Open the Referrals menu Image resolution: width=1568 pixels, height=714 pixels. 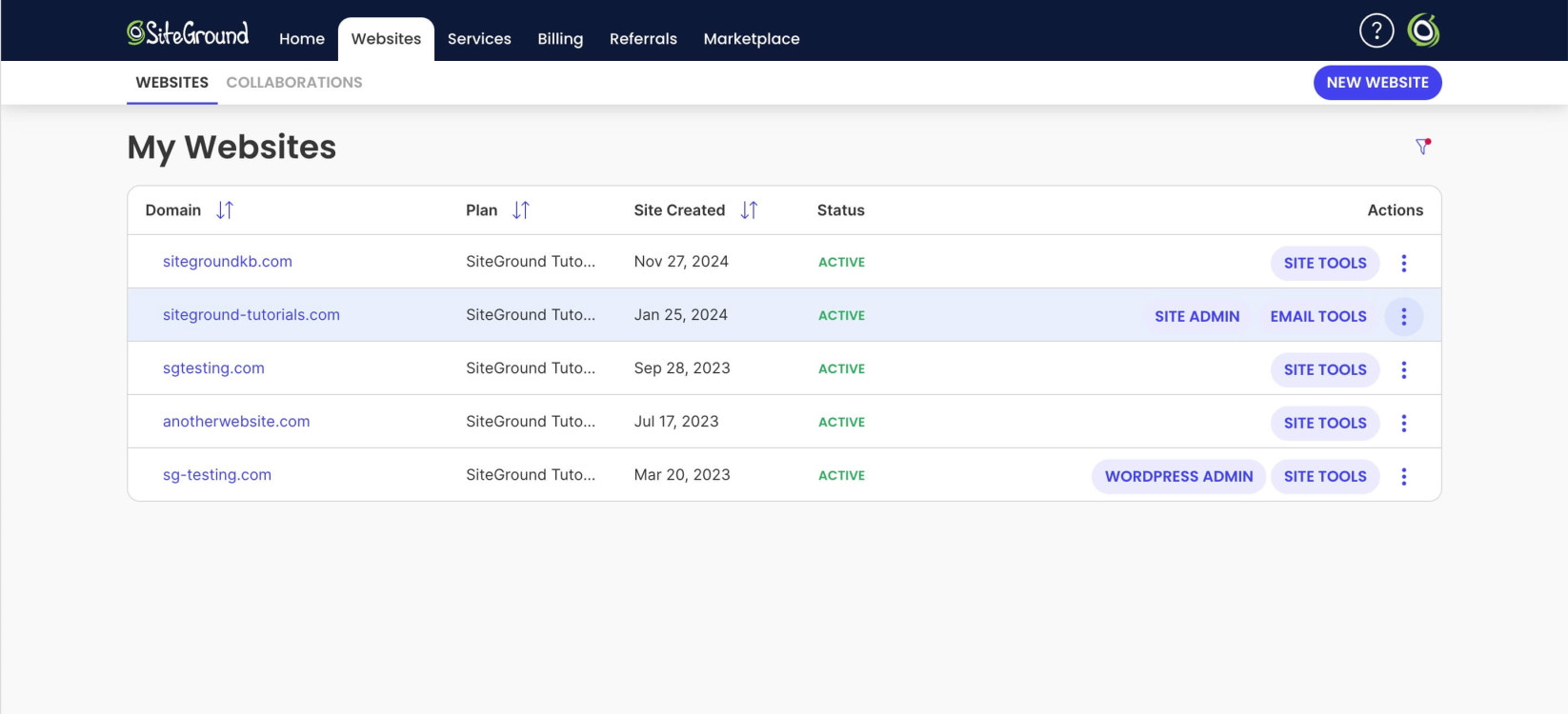click(x=643, y=39)
